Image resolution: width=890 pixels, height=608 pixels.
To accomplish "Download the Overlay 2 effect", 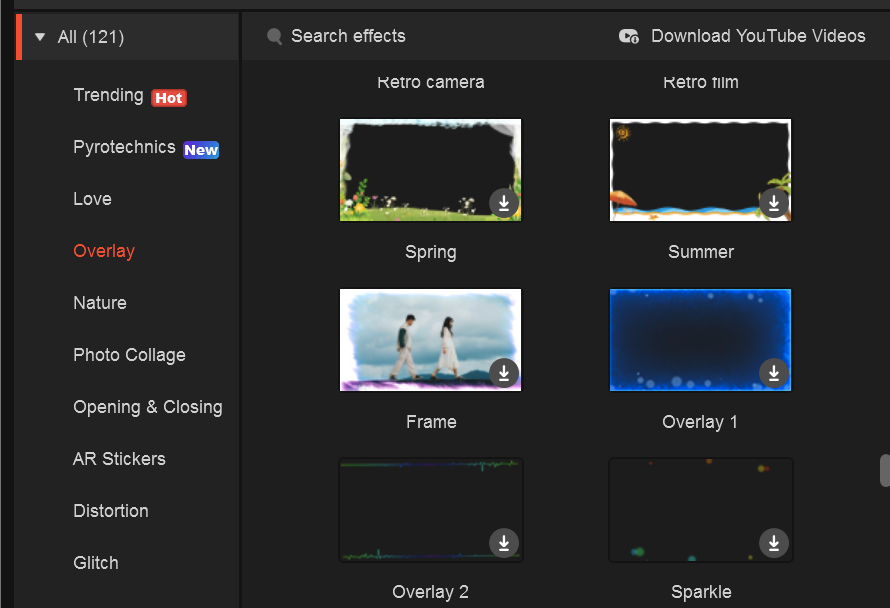I will pyautogui.click(x=504, y=543).
